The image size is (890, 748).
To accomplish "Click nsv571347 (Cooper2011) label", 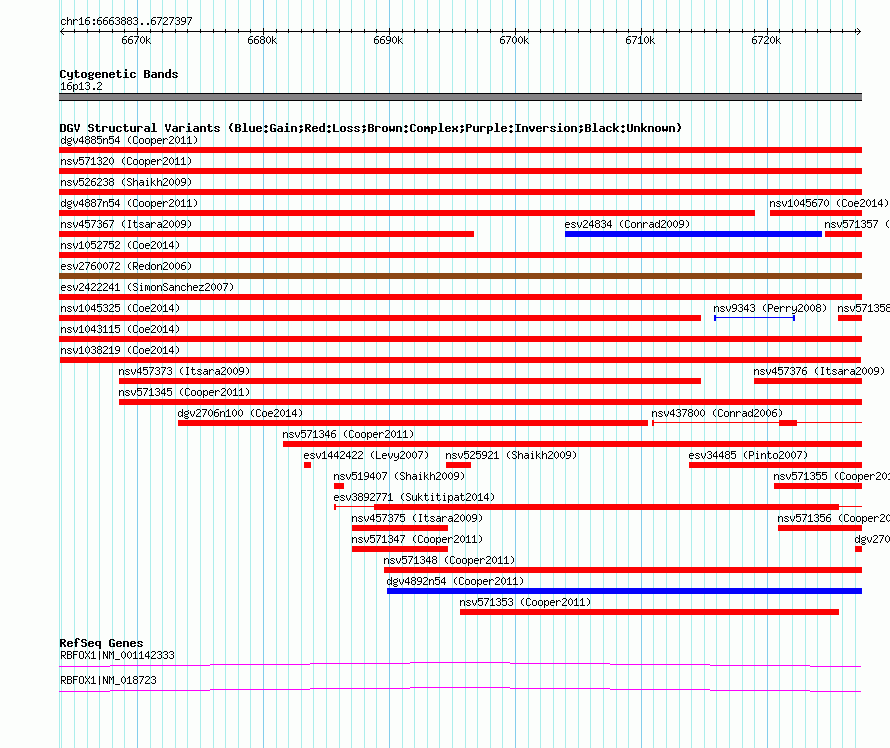I will pos(417,539).
